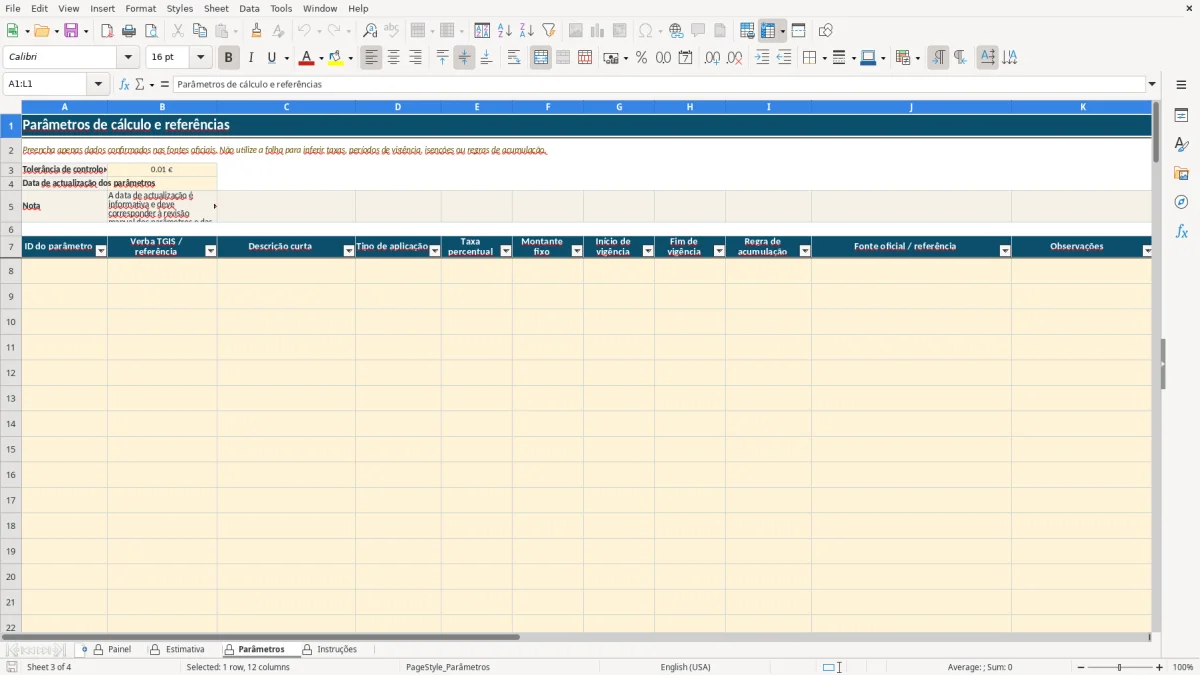Image resolution: width=1200 pixels, height=675 pixels.
Task: Open the Font Size dropdown
Action: (x=200, y=58)
